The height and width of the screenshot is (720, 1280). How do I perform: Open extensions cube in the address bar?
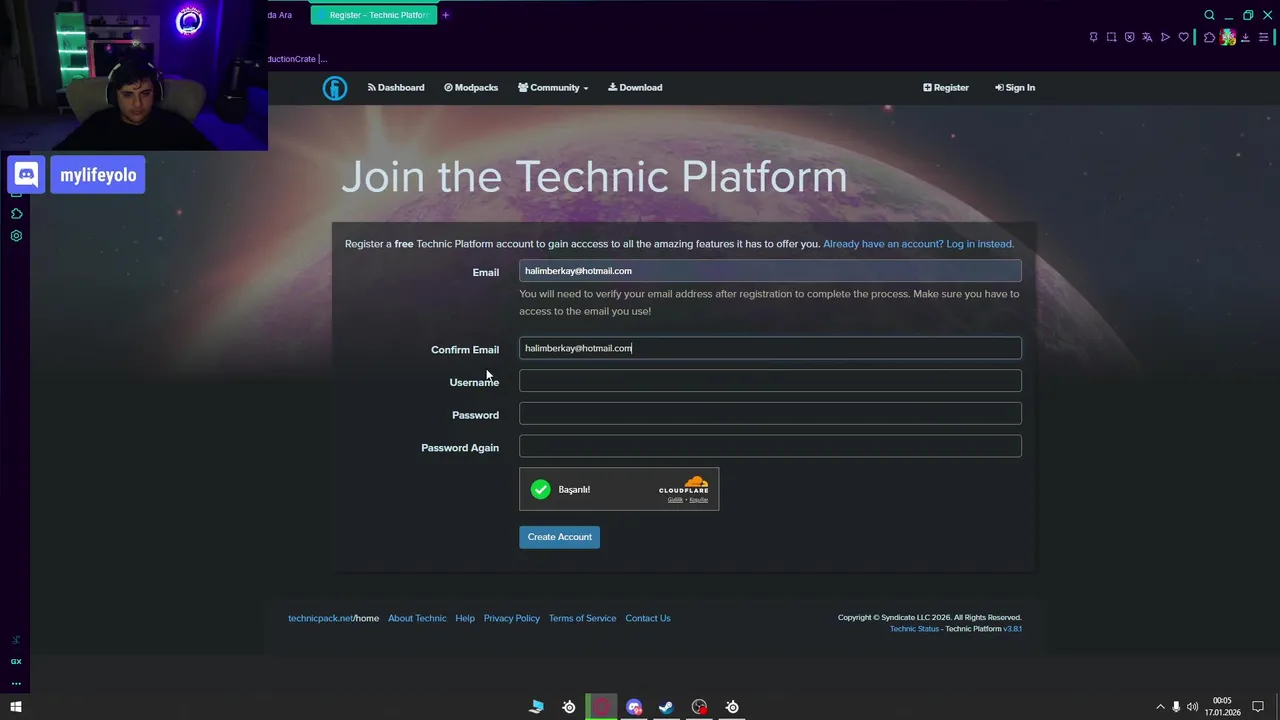tap(1209, 37)
